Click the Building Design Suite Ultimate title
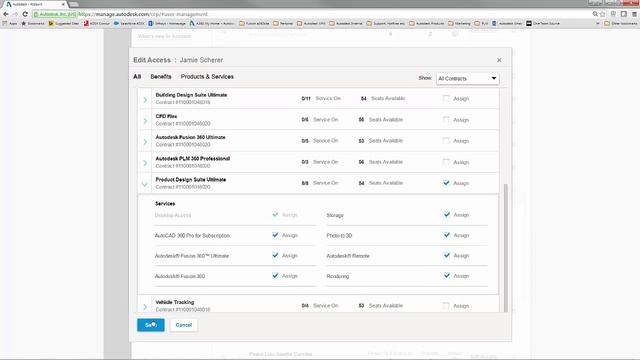The image size is (640, 360). tap(191, 95)
